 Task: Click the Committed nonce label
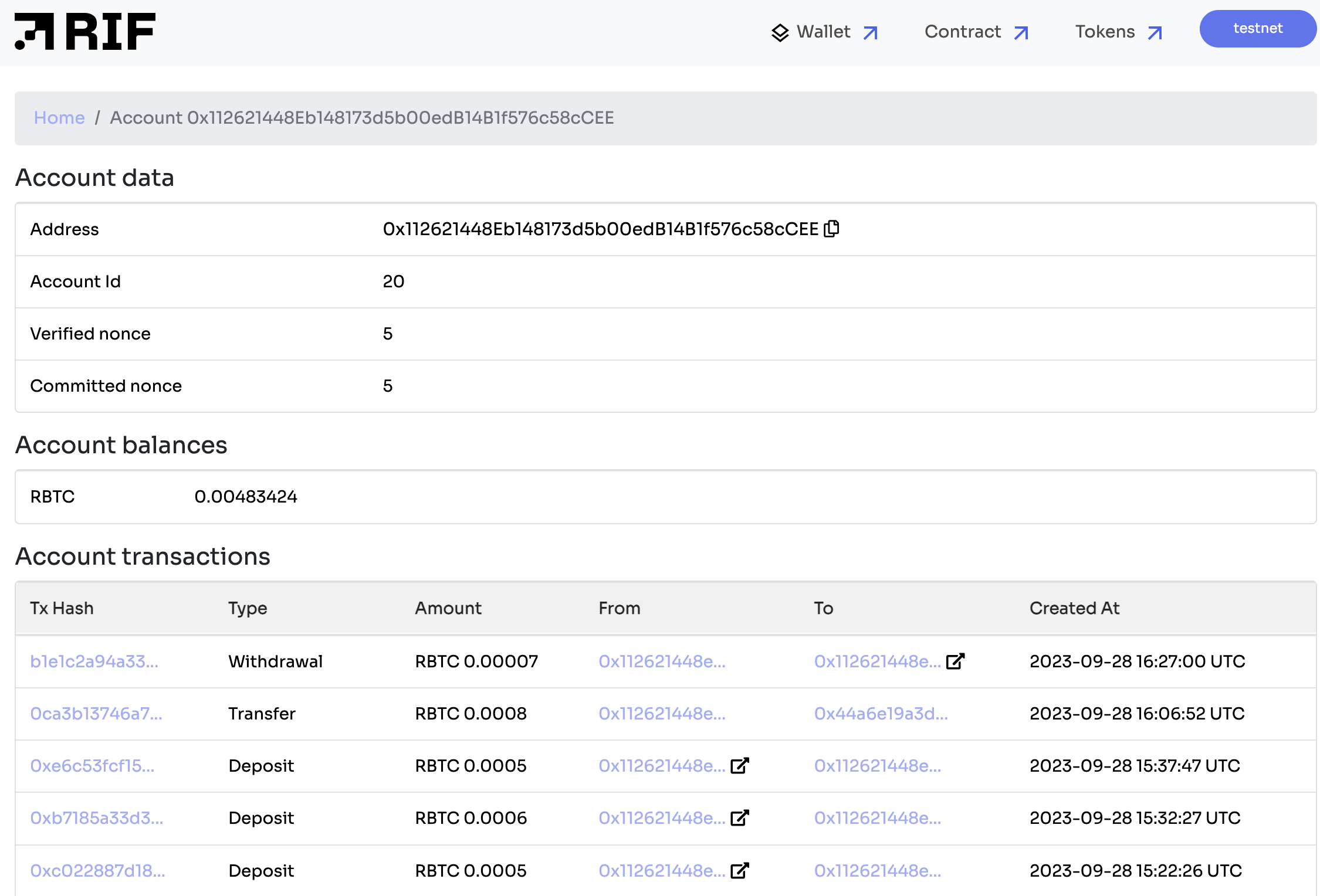point(106,386)
